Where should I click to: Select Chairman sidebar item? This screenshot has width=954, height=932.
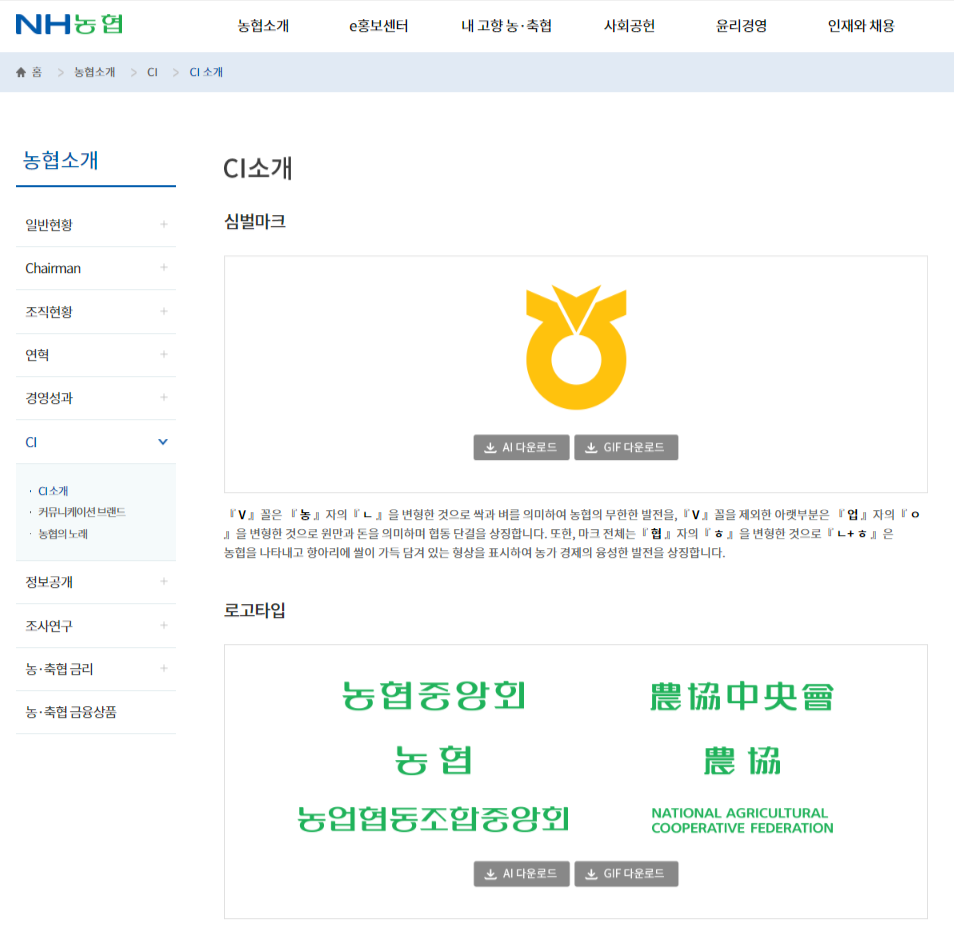pyautogui.click(x=53, y=268)
